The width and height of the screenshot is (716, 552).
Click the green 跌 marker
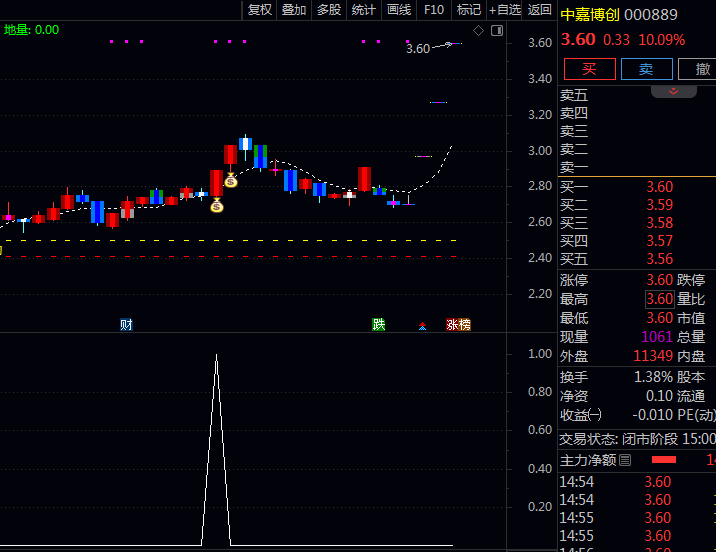(379, 325)
